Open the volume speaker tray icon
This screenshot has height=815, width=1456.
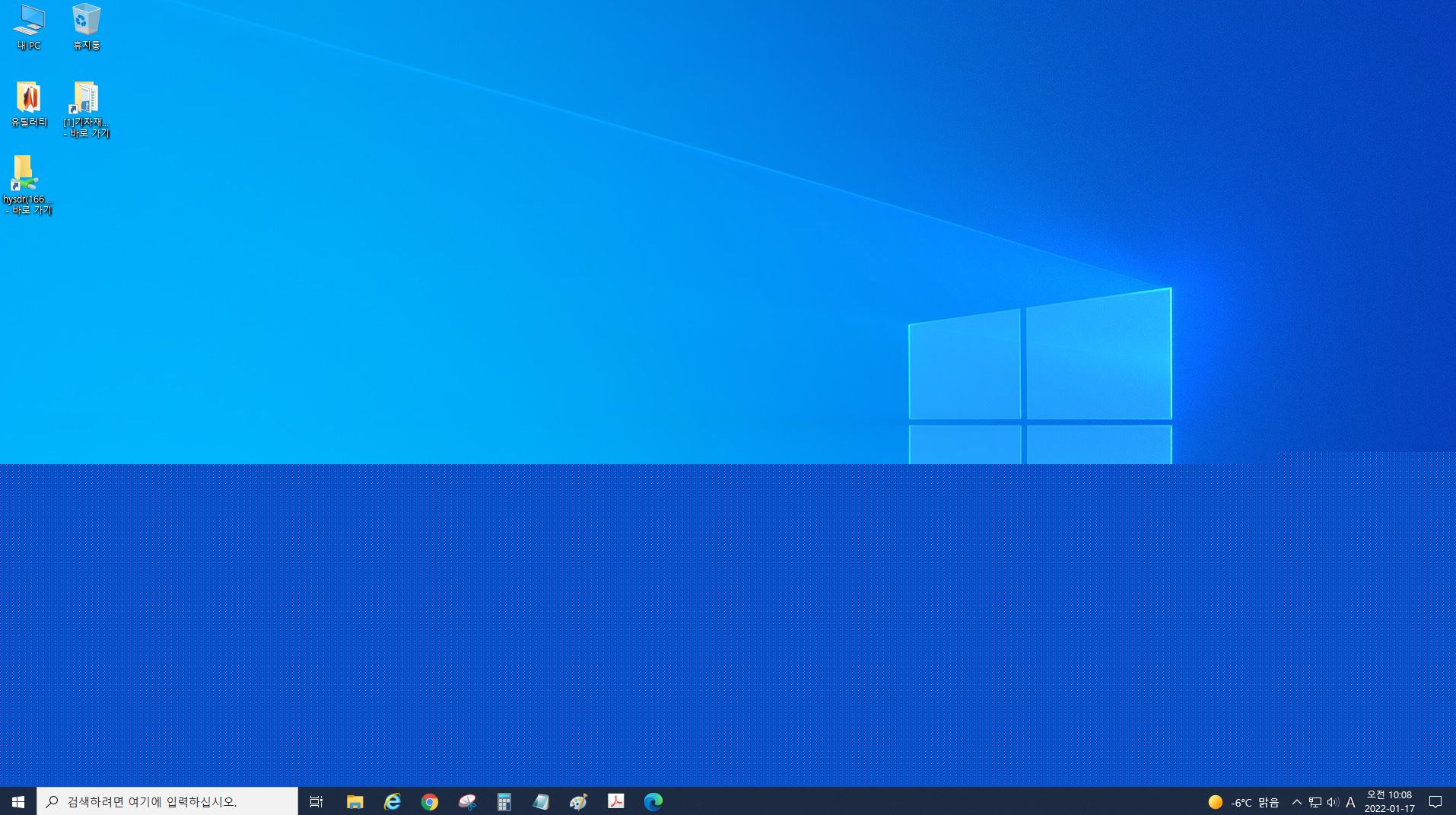click(x=1333, y=802)
